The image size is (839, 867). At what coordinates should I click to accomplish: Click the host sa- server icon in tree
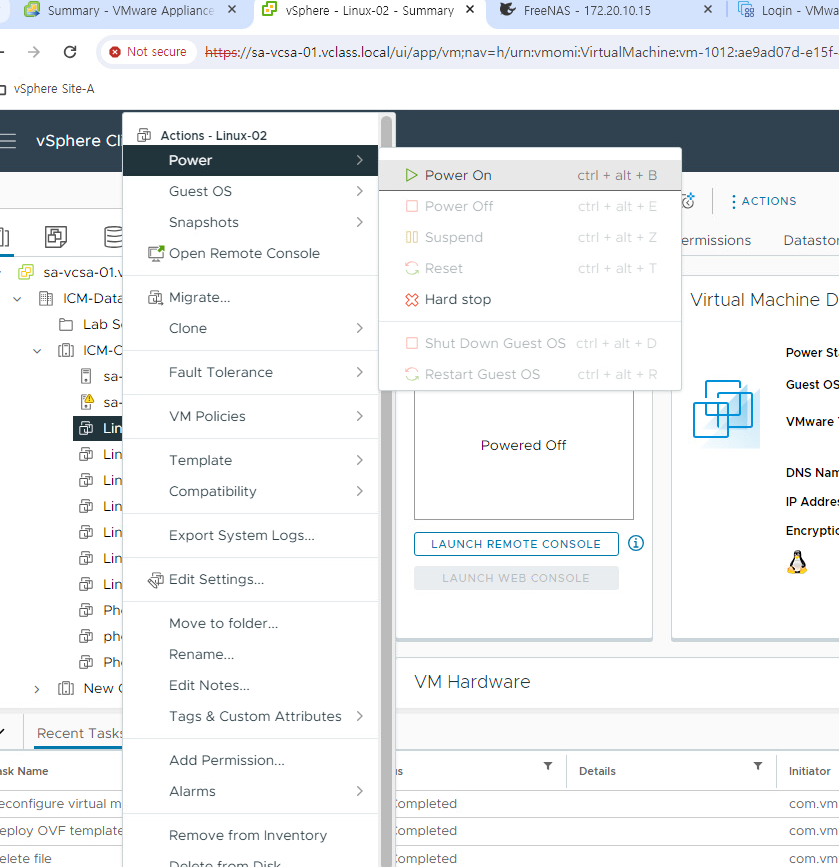[x=86, y=377]
